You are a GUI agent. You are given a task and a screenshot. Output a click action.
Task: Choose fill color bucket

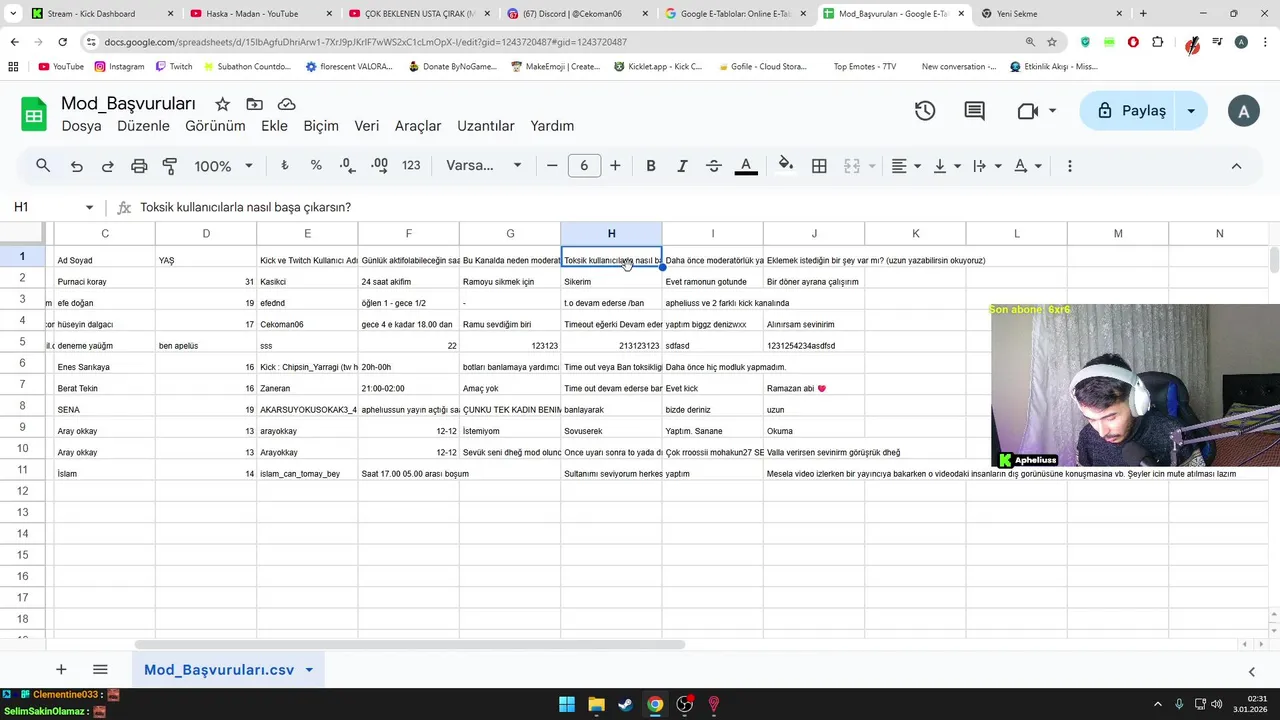pyautogui.click(x=786, y=166)
